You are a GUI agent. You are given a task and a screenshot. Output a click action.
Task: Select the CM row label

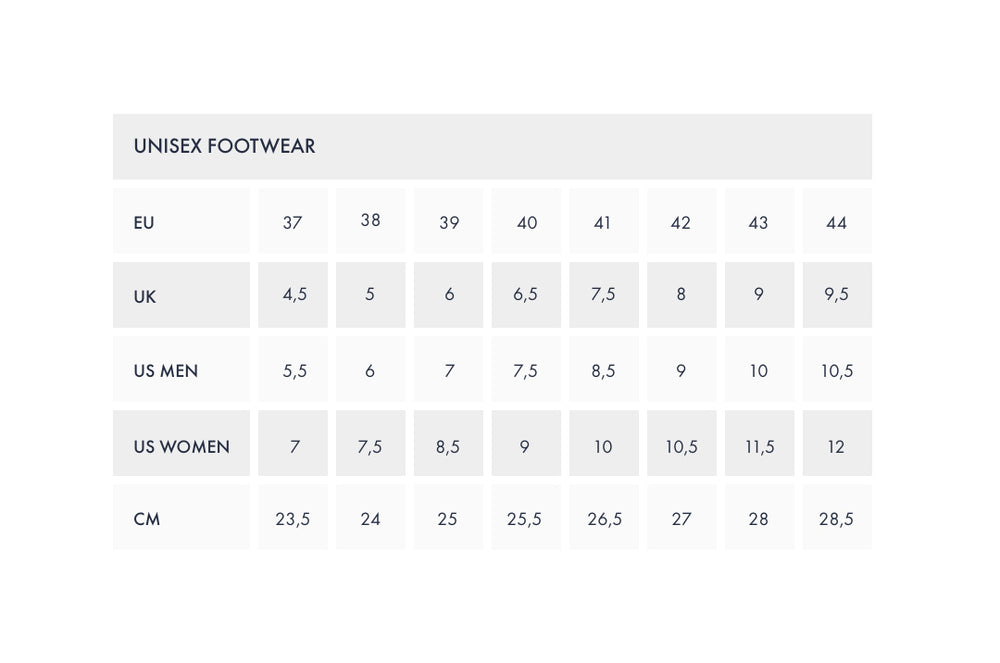click(147, 519)
